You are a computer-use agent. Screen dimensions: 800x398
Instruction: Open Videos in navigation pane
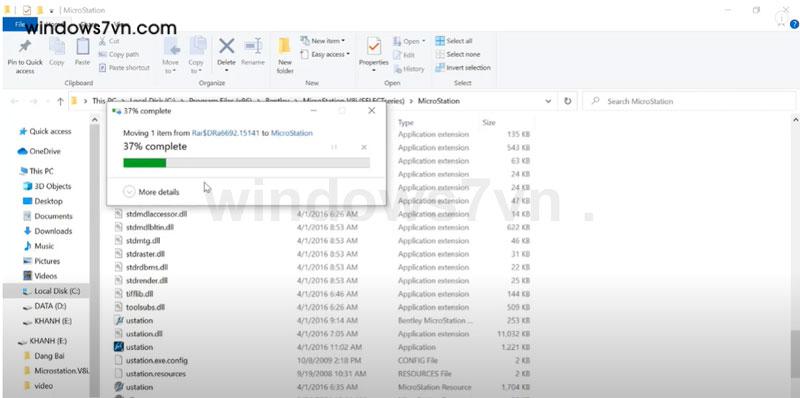tap(40, 276)
